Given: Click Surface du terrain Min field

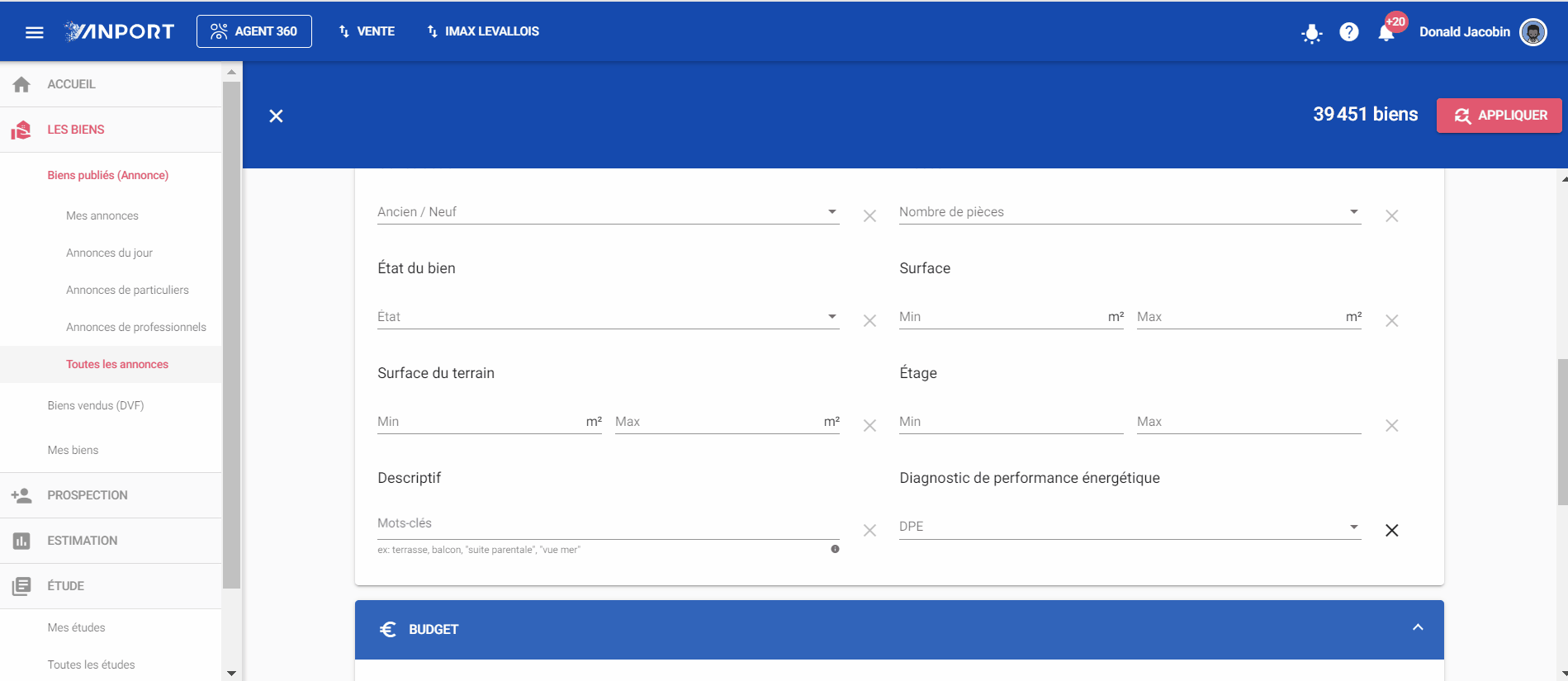Looking at the screenshot, I should tap(490, 422).
